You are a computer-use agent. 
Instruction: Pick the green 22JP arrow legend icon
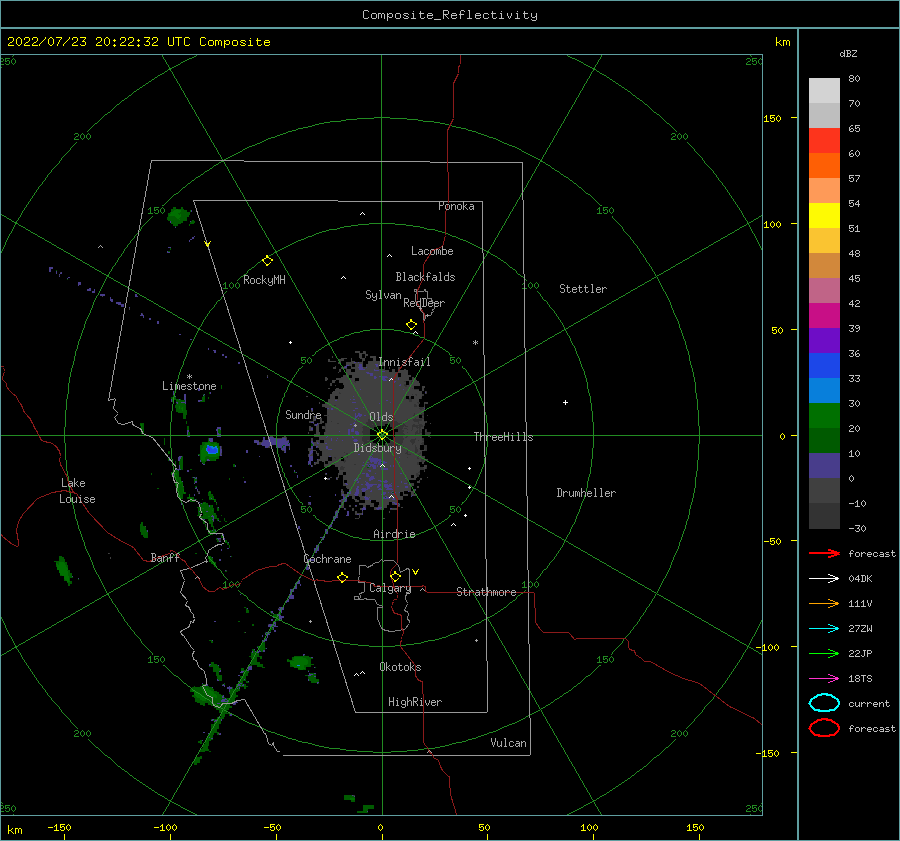pos(824,653)
